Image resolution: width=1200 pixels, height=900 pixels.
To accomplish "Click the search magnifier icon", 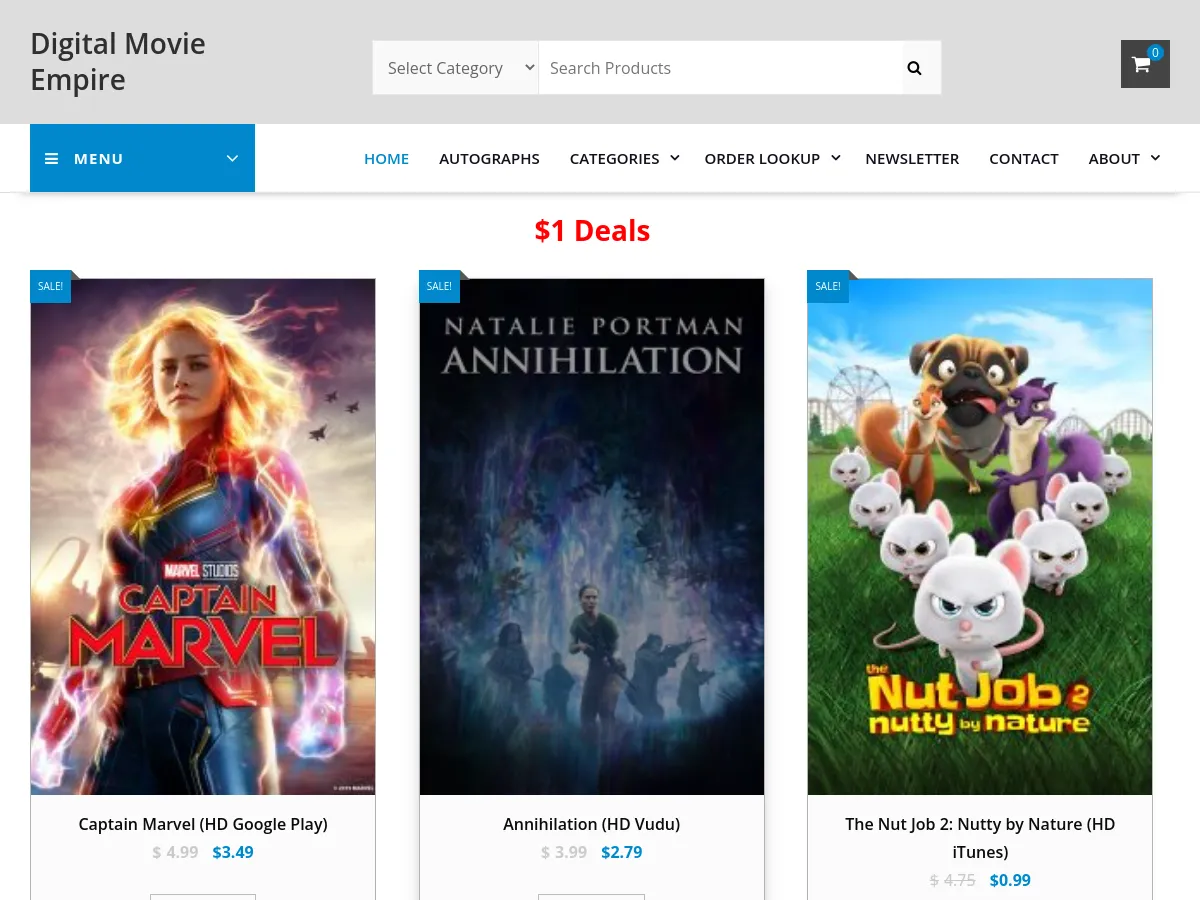I will 914,67.
